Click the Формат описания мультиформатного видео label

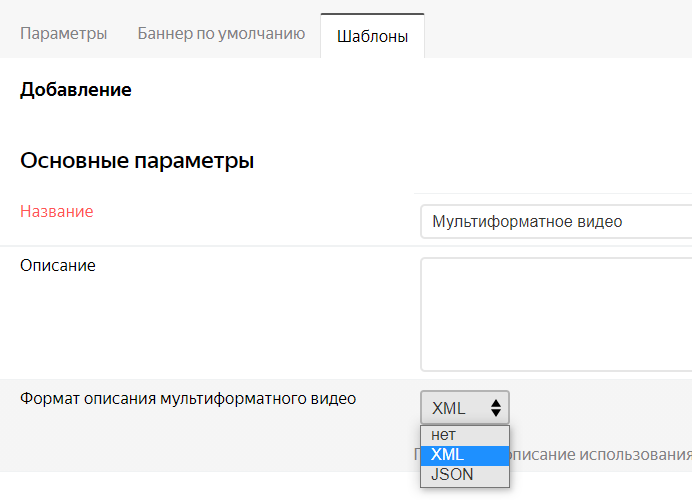click(x=188, y=399)
